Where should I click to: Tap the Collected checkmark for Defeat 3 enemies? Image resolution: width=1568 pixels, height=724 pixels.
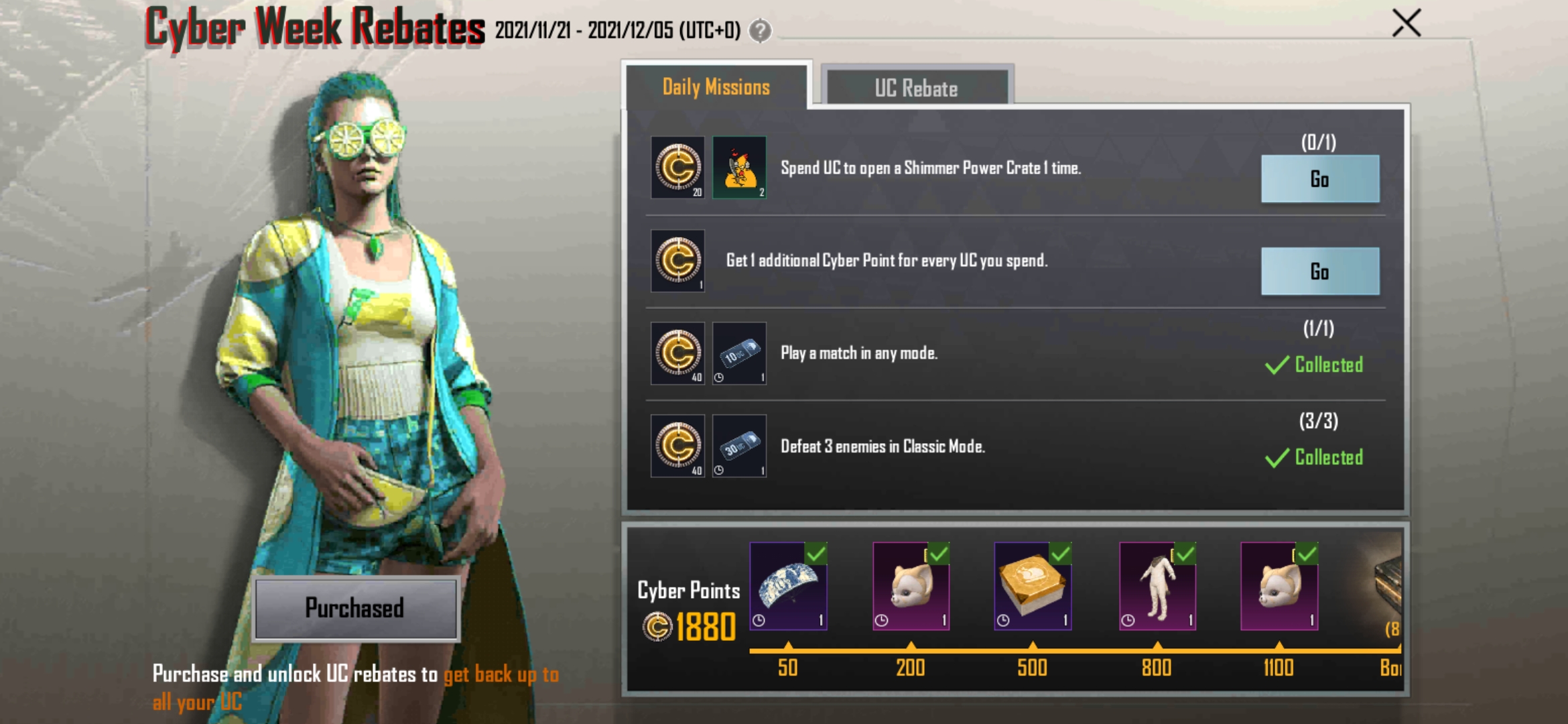coord(1277,458)
